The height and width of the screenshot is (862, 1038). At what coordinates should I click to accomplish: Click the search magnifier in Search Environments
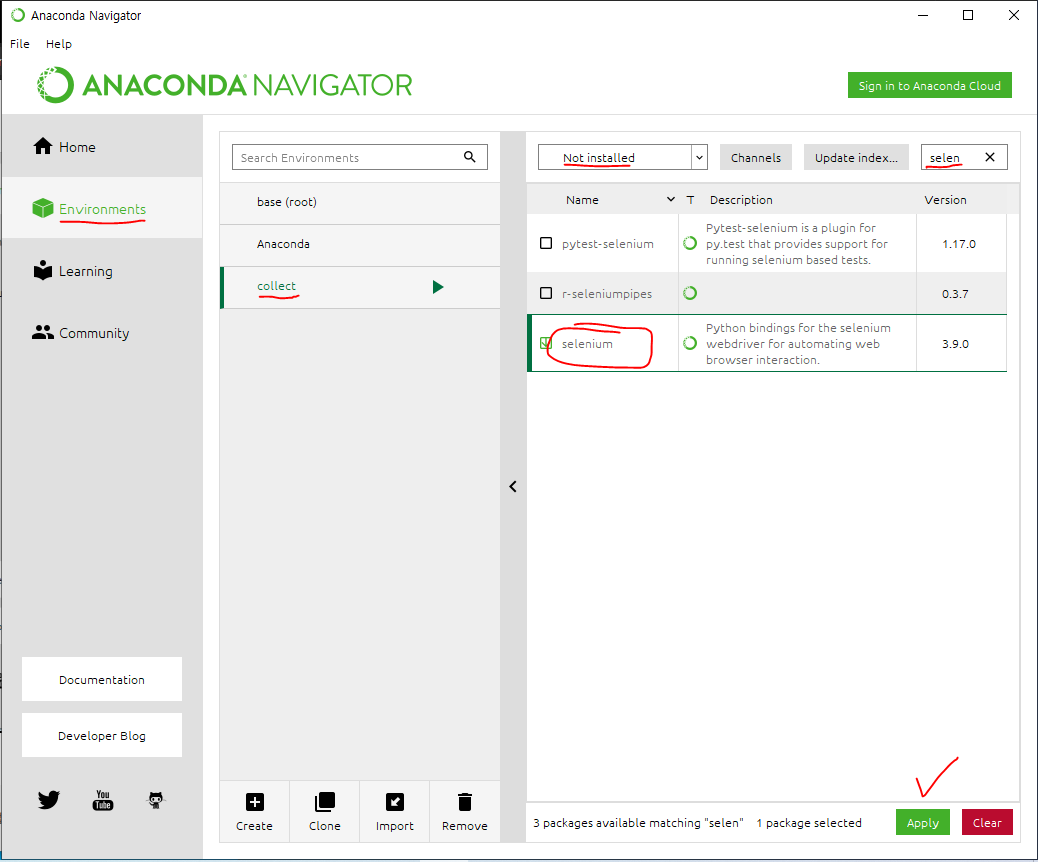pos(469,157)
